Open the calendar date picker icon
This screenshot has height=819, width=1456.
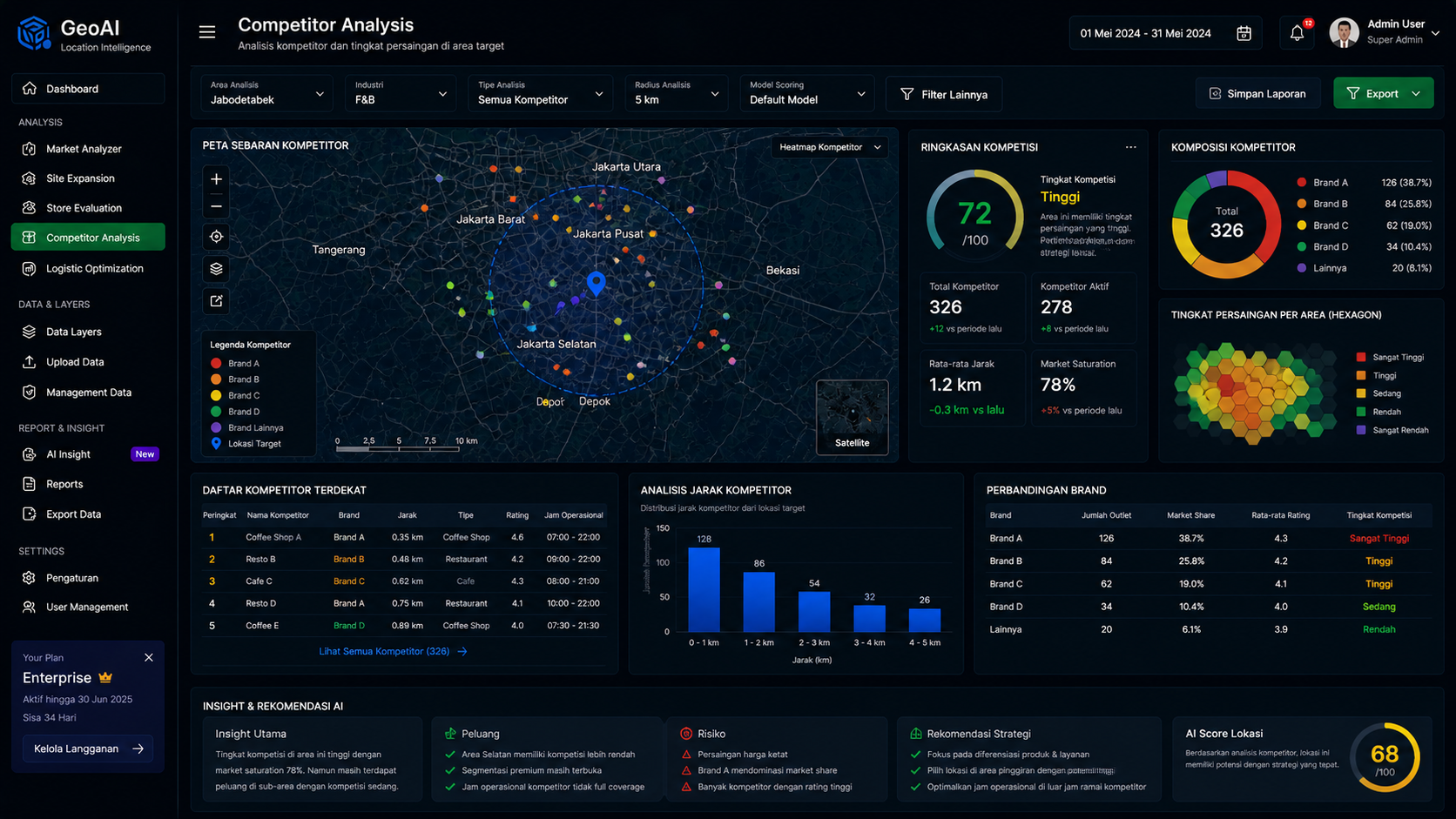1244,33
